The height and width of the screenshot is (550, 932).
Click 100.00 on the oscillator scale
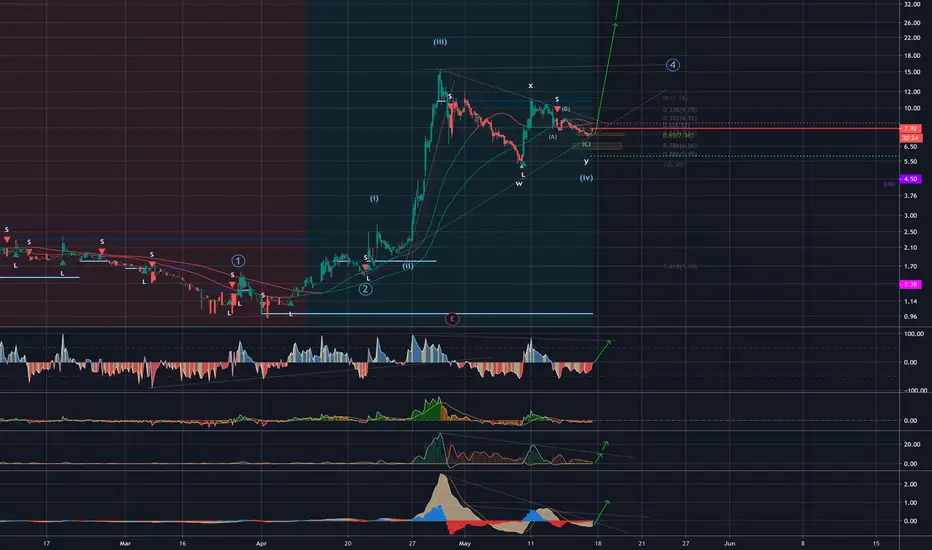(914, 334)
